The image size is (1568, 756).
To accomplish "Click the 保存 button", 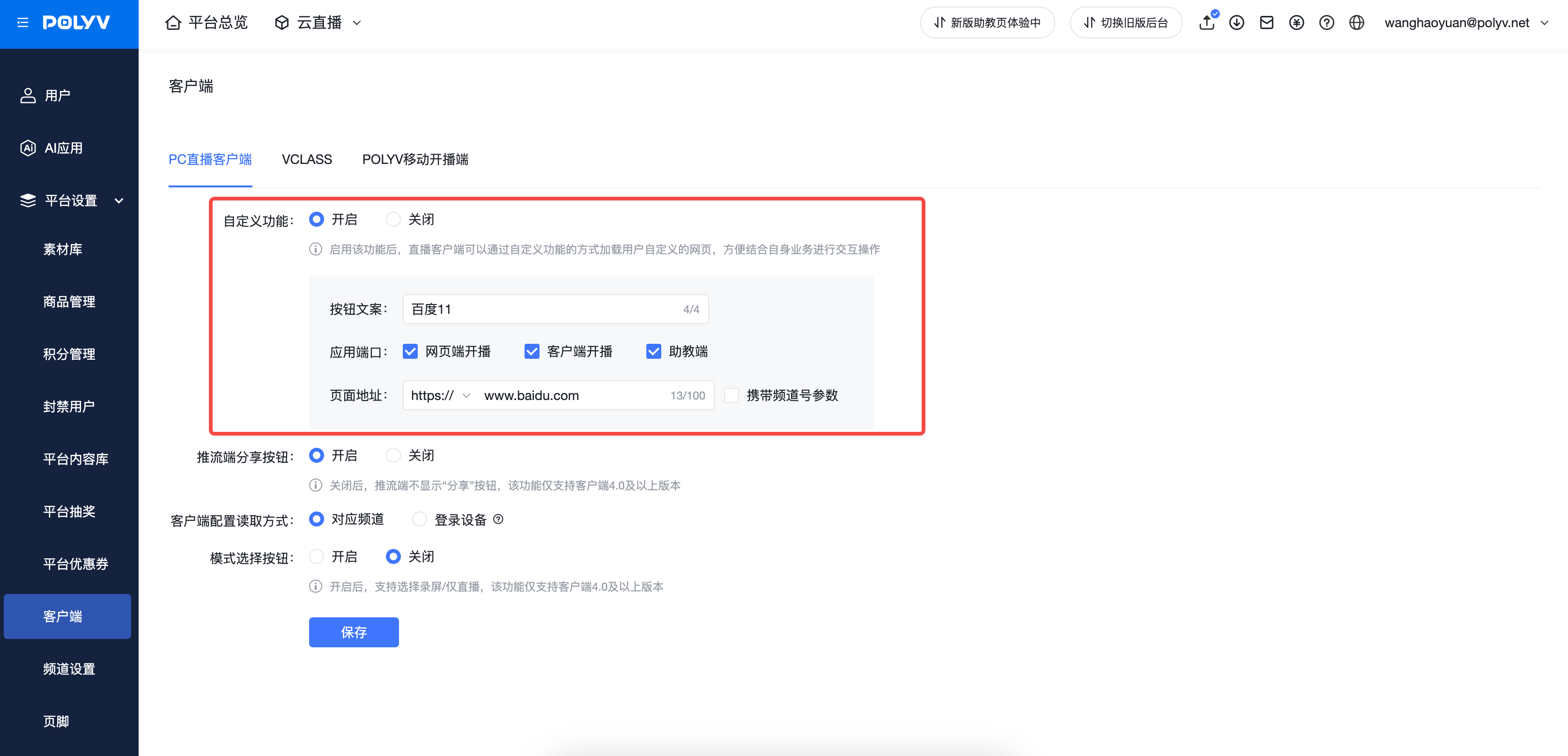I will click(x=354, y=632).
